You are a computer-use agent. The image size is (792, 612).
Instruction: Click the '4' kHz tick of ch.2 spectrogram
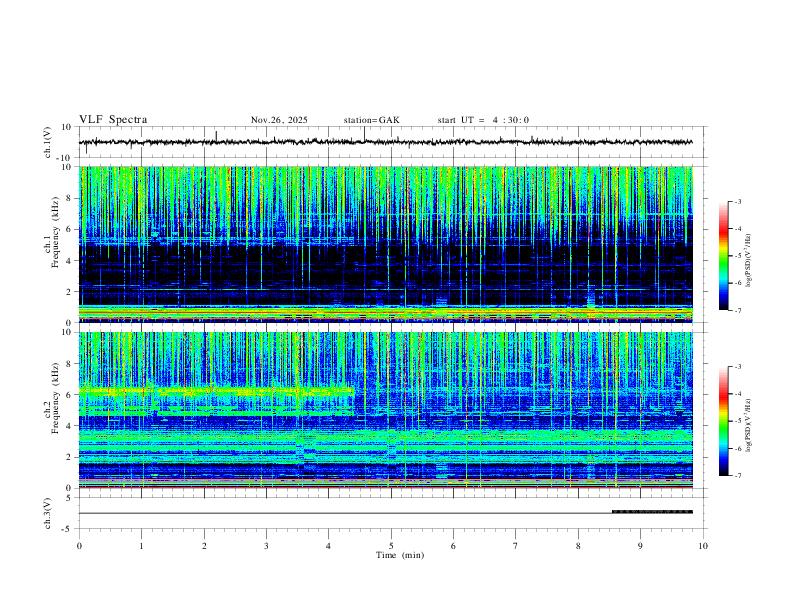[x=69, y=426]
